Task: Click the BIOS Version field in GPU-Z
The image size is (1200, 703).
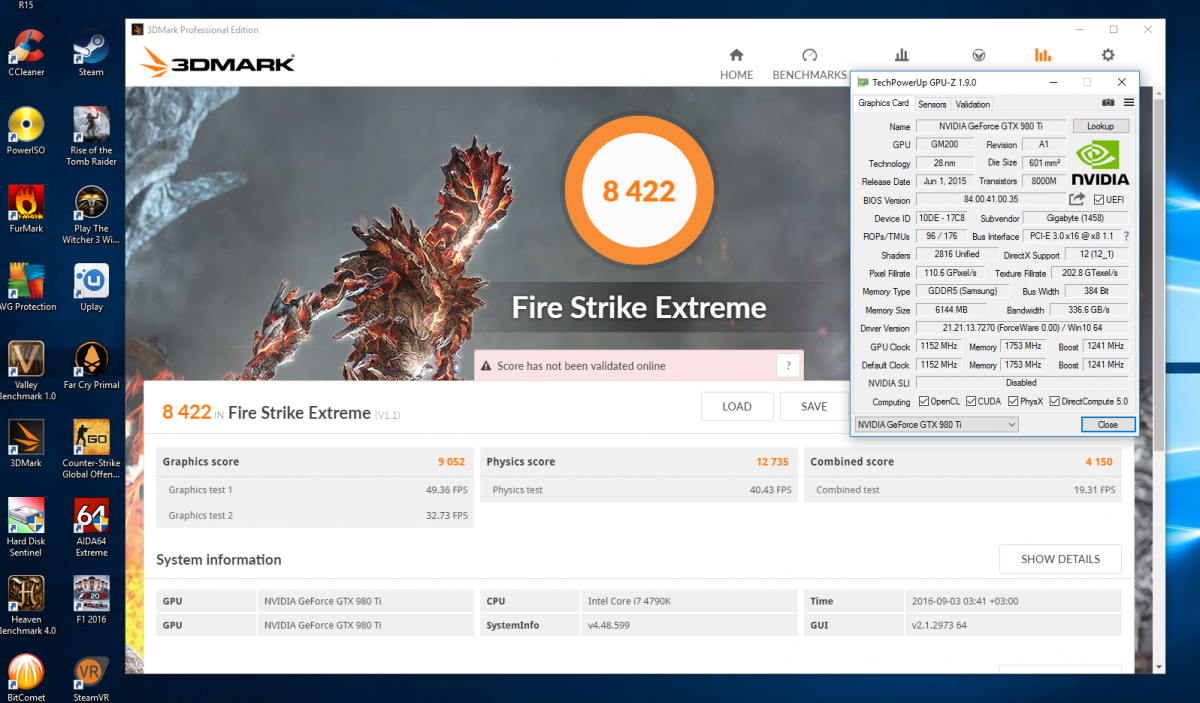Action: point(991,200)
